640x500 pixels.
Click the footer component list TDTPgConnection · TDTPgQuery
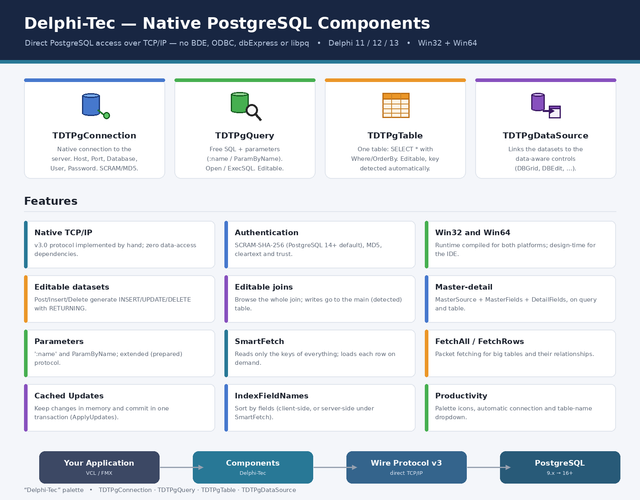pos(197,490)
